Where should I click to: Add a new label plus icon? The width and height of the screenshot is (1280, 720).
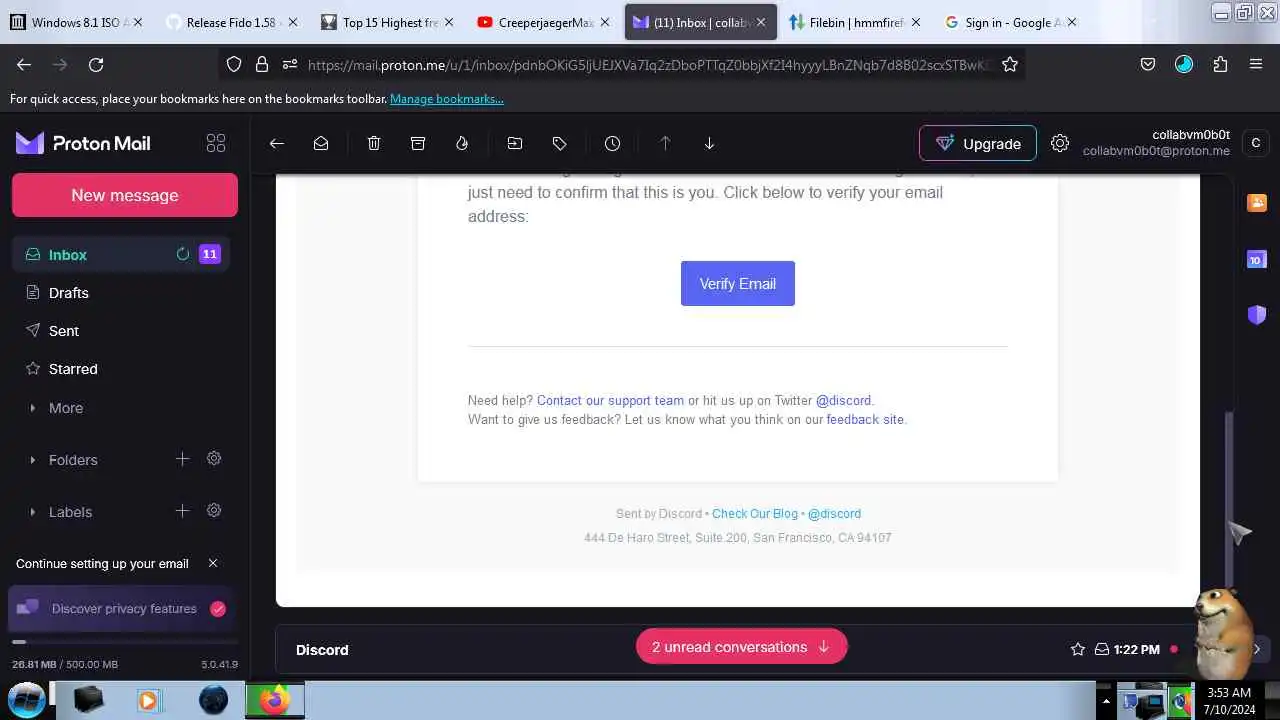point(182,511)
